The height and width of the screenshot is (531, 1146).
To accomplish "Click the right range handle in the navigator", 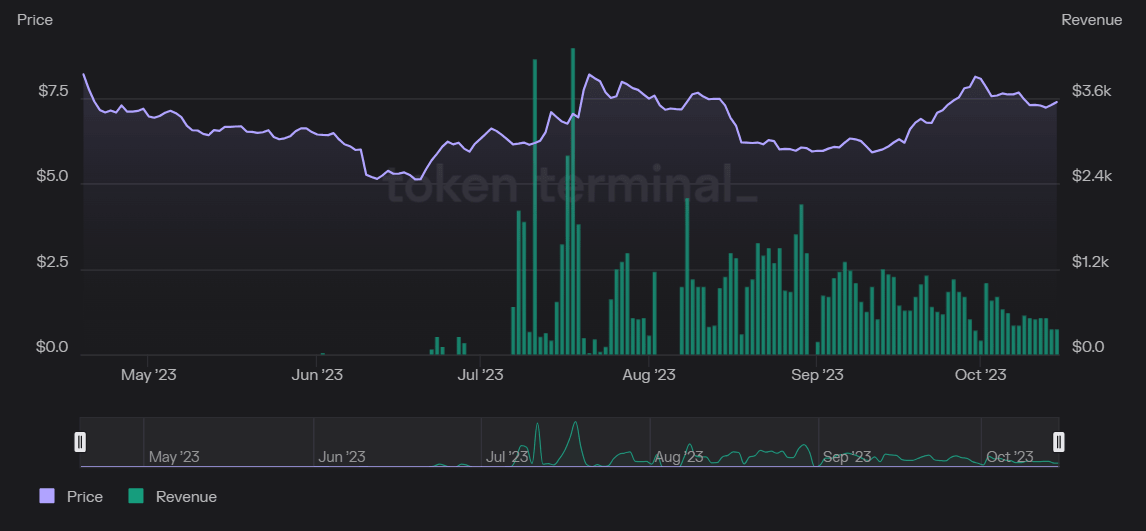I will (1058, 442).
